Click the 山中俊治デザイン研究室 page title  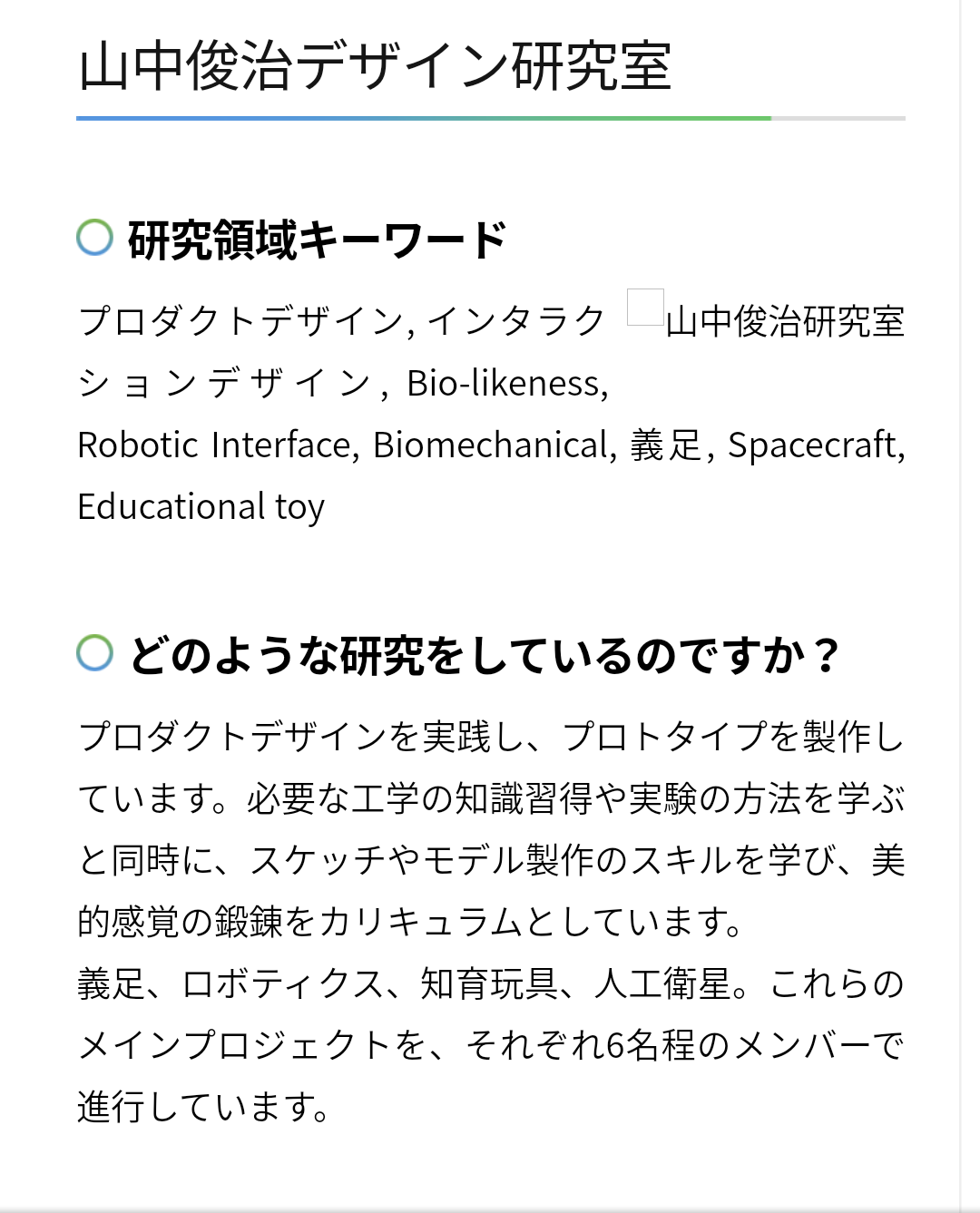pos(375,66)
